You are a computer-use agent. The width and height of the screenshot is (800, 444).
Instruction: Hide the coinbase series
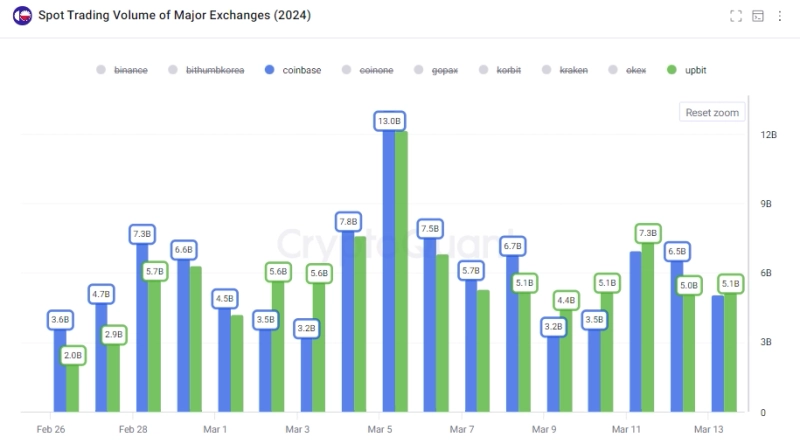point(301,70)
